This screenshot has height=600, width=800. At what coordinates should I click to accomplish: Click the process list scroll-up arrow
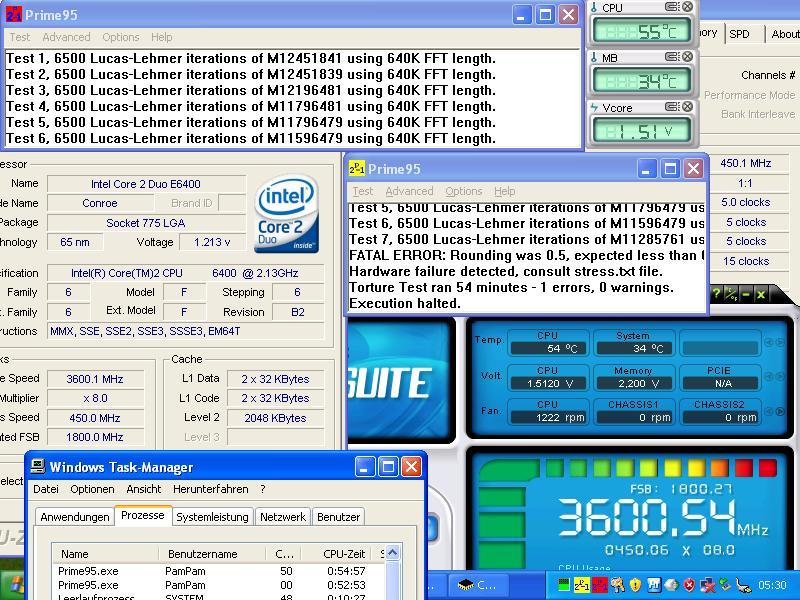(392, 553)
